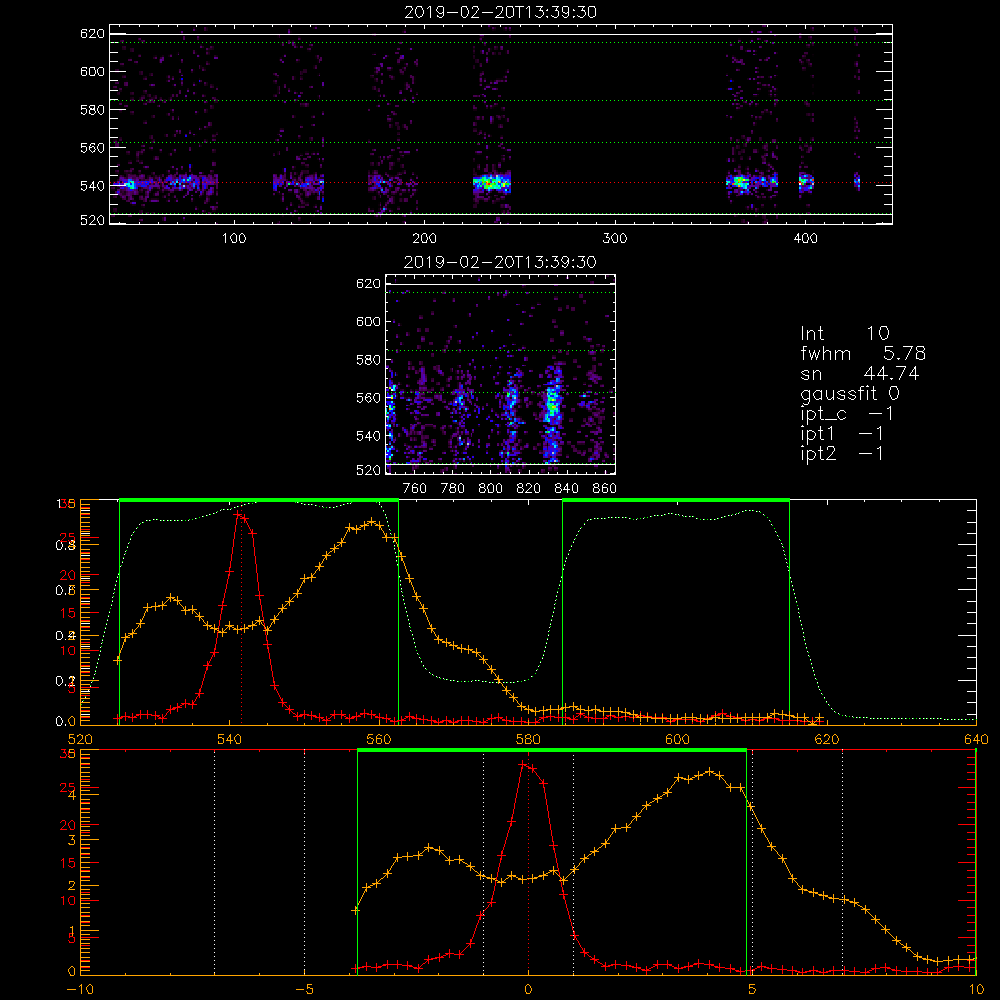Screen dimensions: 1000x1000
Task: Click the right-hand thick green bar atop profile plot
Action: pyautogui.click(x=676, y=501)
